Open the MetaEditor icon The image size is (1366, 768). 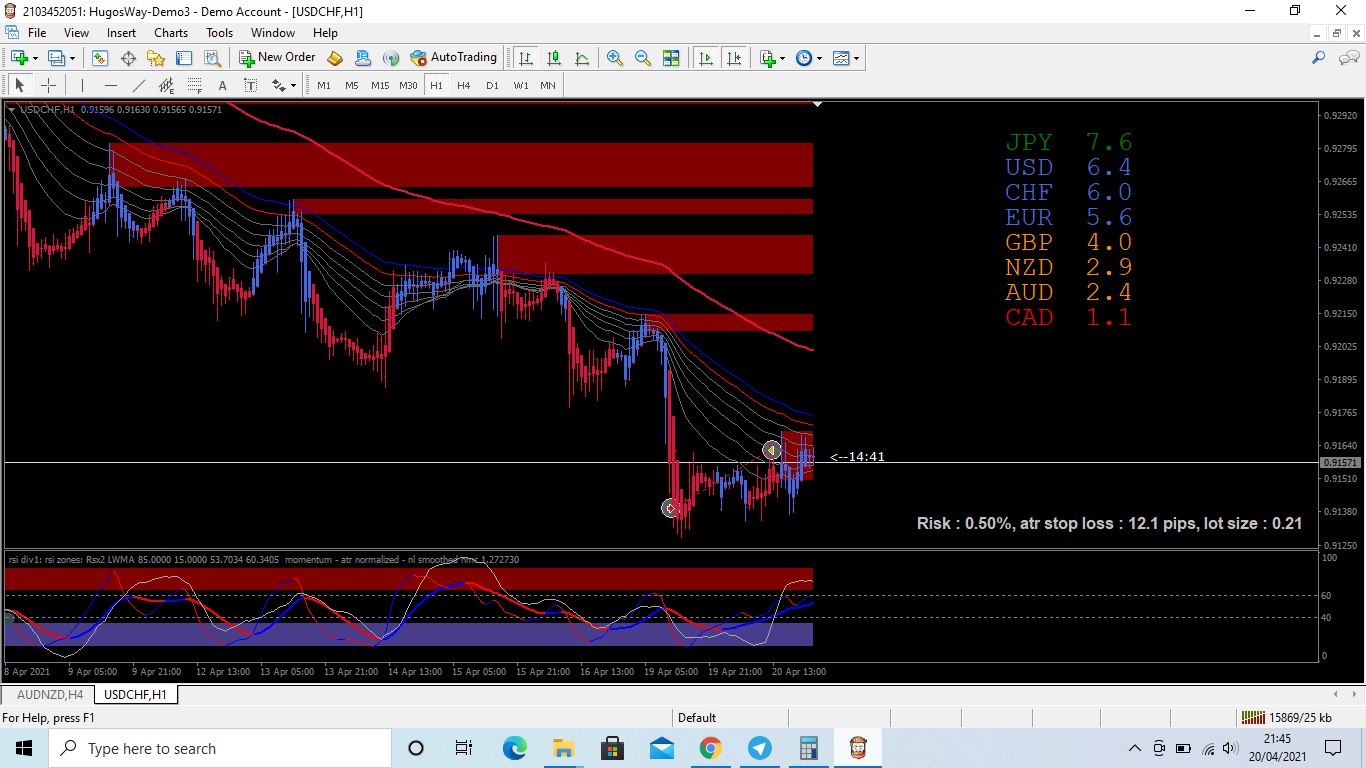coord(335,58)
